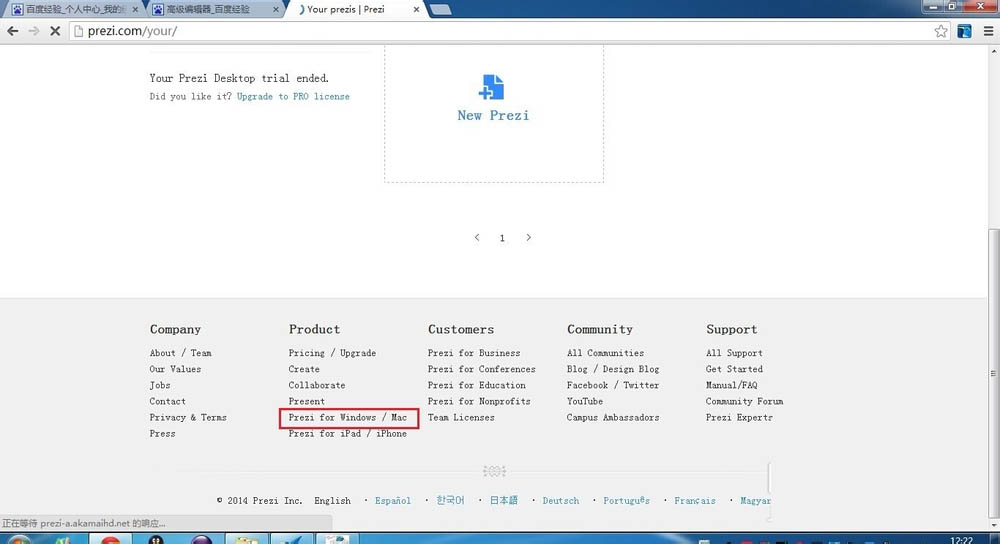Switch to the first Baidu Jingyan tab
The width and height of the screenshot is (1000, 544).
tap(74, 10)
